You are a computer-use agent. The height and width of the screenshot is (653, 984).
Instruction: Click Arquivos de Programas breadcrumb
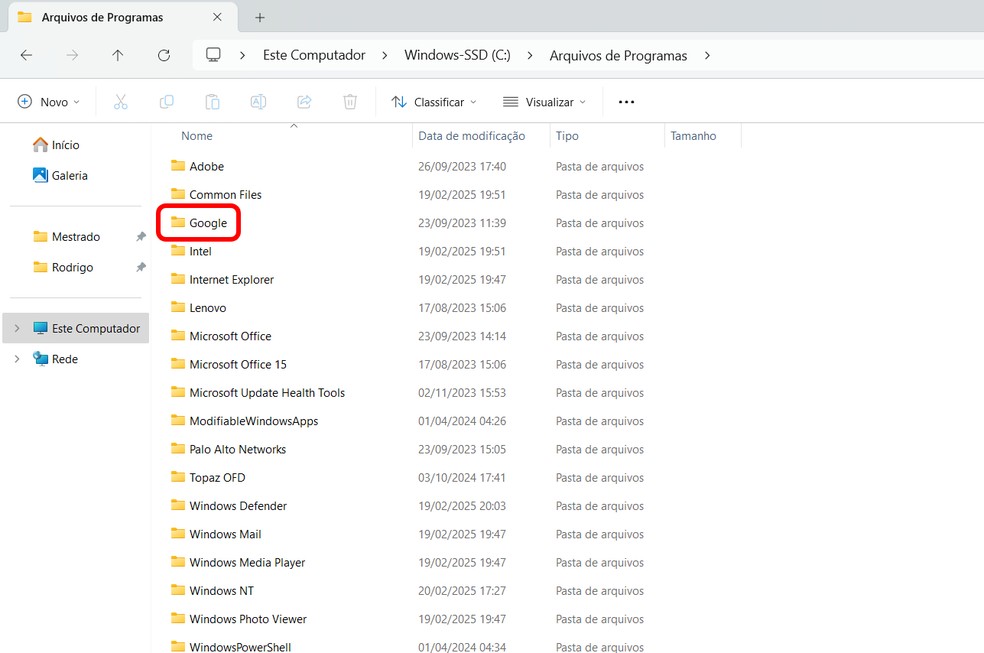coord(618,55)
